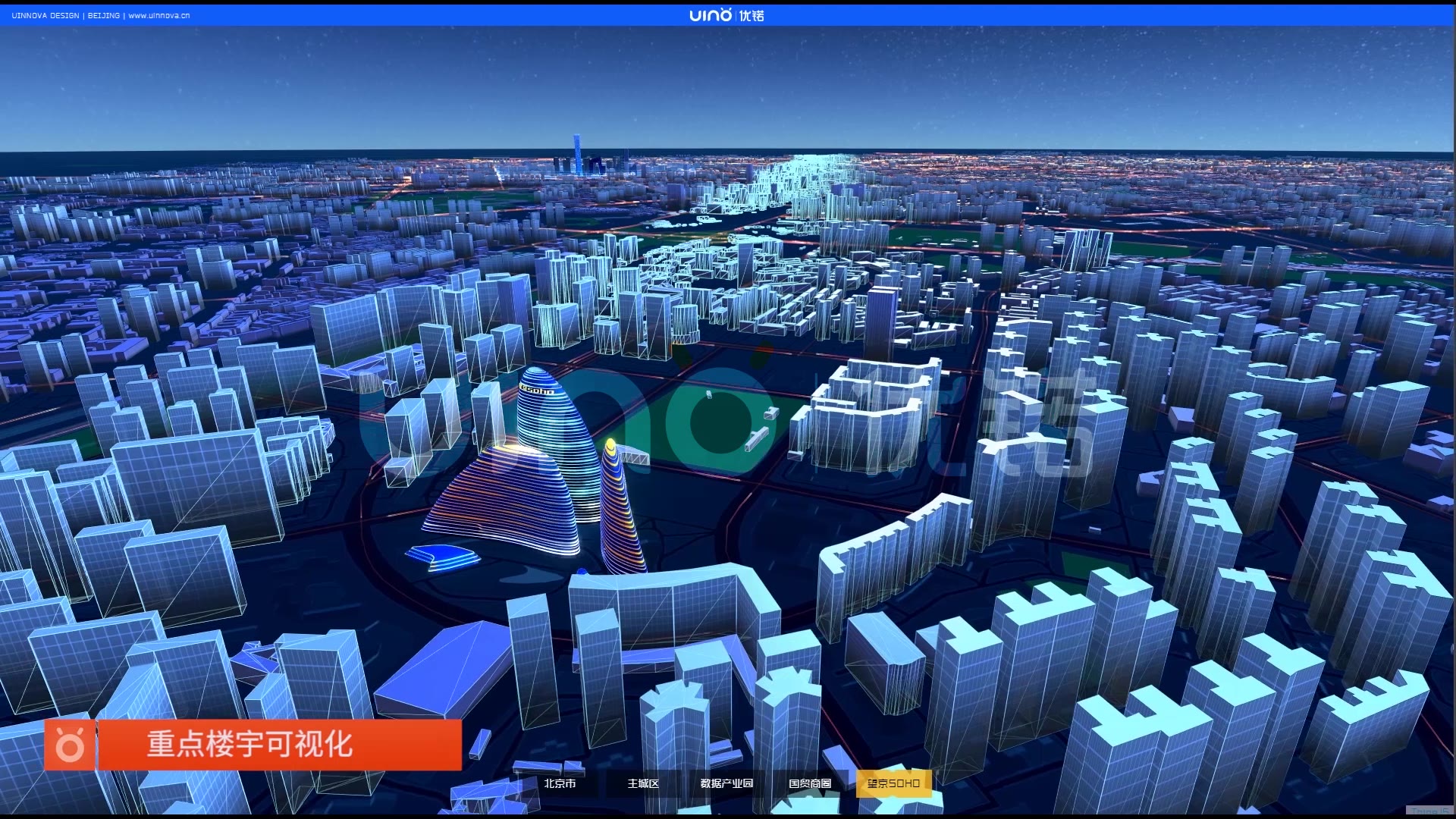Open the 数据产业园 view tab
The height and width of the screenshot is (819, 1456).
726,783
